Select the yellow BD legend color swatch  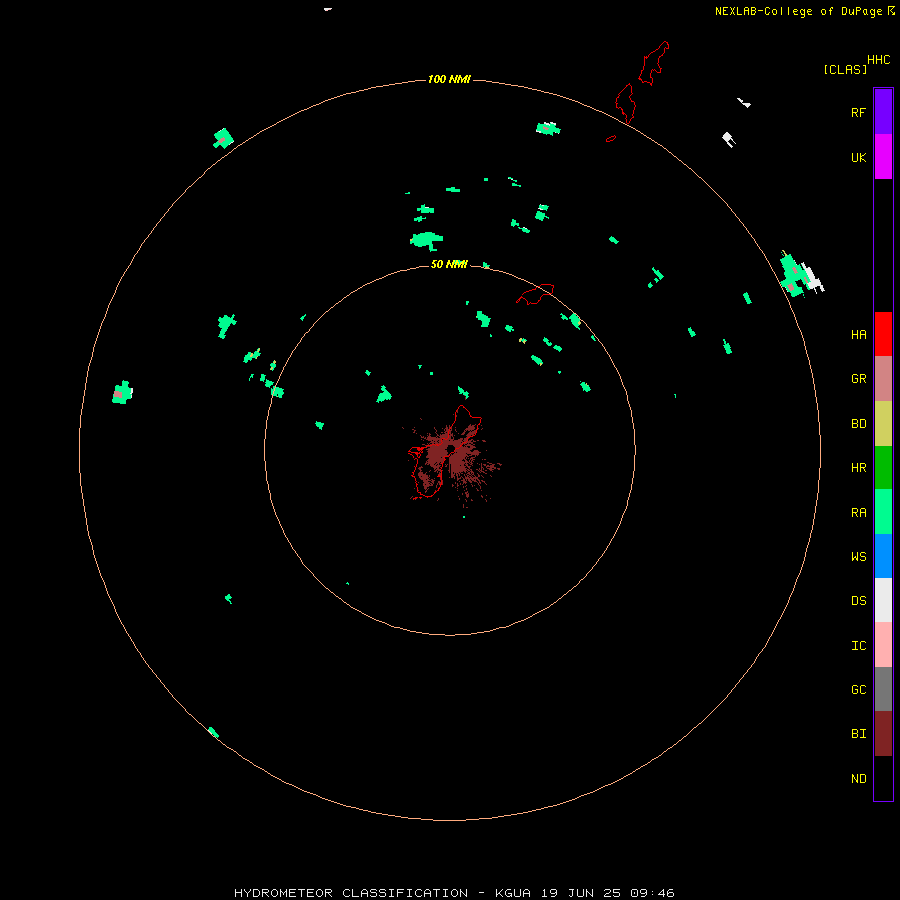click(x=883, y=423)
